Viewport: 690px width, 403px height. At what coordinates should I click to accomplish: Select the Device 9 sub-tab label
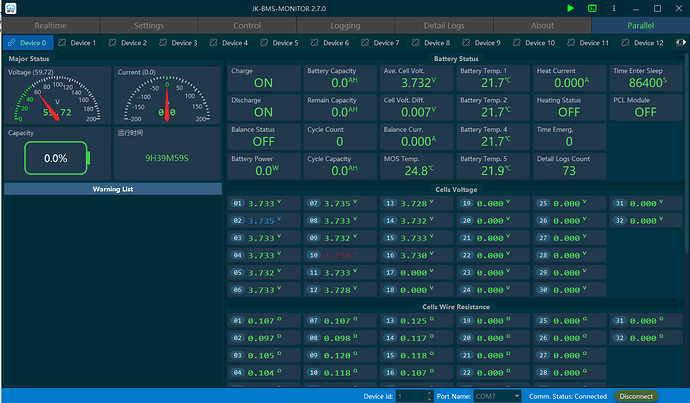click(488, 43)
